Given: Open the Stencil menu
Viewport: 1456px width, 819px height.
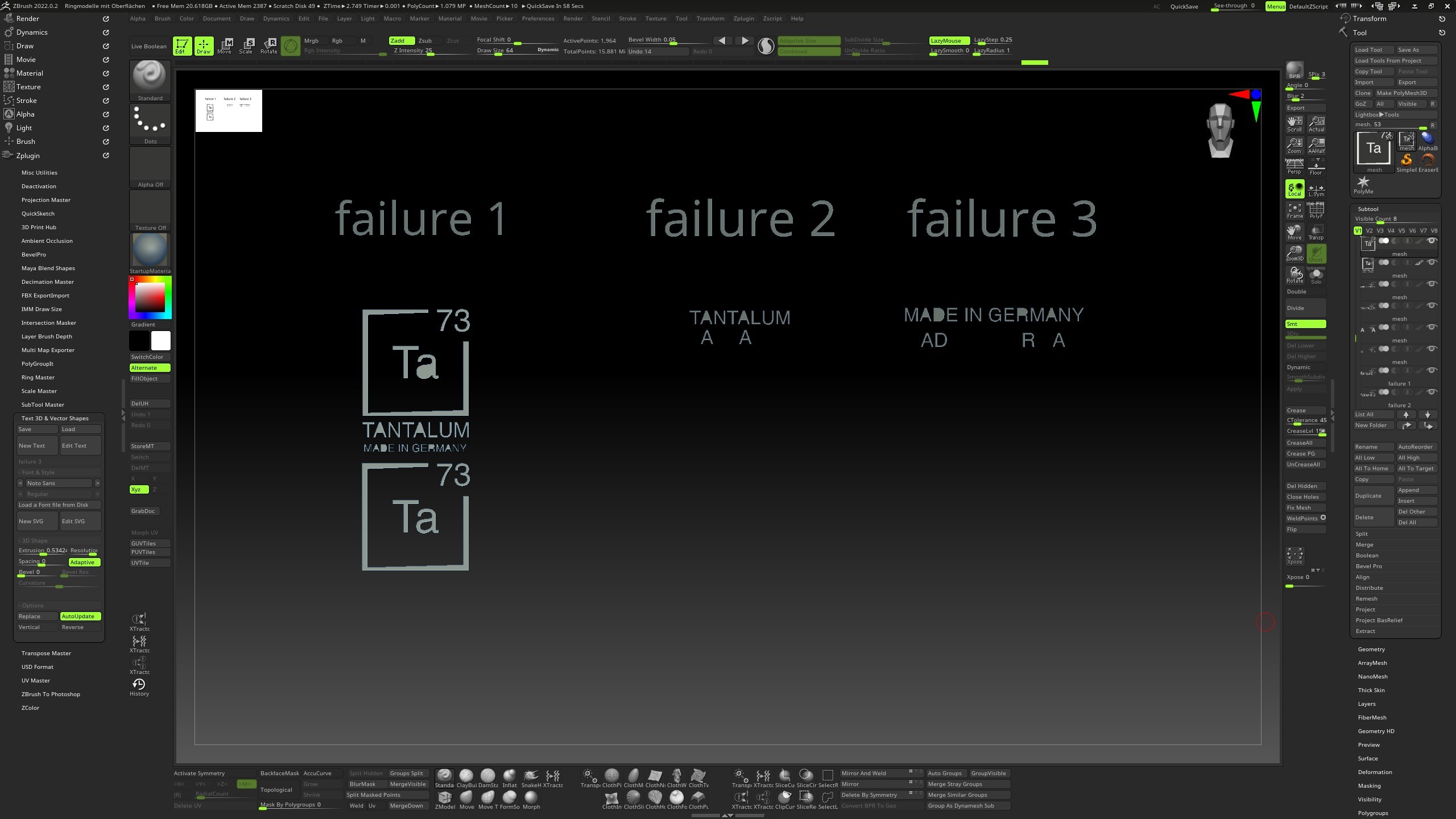Looking at the screenshot, I should coord(601,18).
